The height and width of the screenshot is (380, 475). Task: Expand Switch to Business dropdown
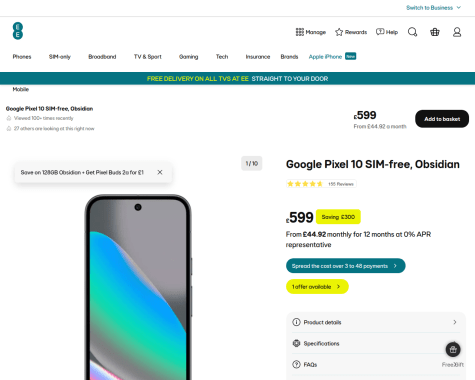[433, 8]
